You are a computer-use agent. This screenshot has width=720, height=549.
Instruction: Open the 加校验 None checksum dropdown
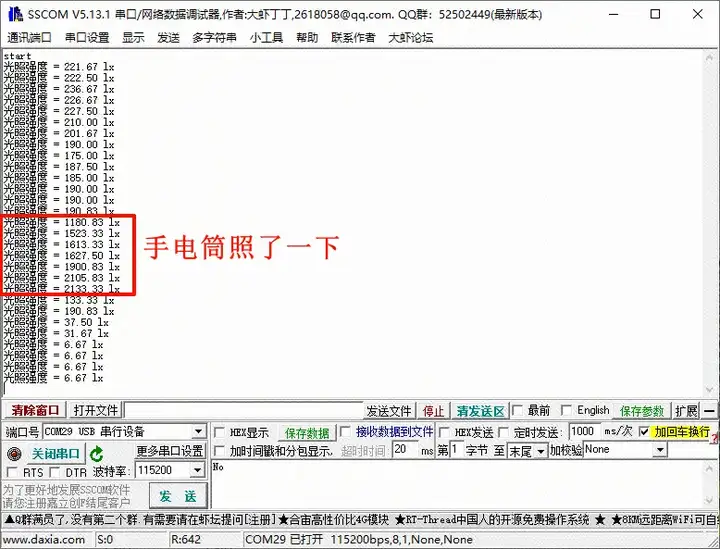(660, 450)
